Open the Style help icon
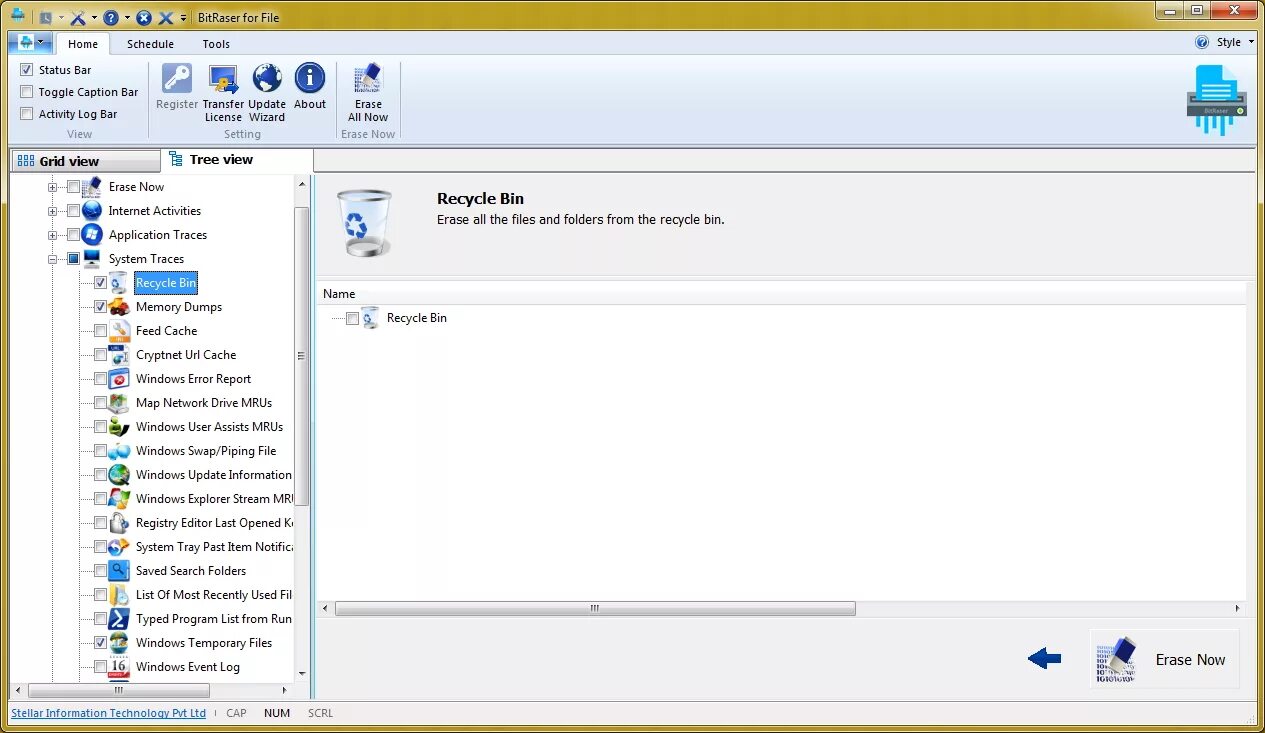The width and height of the screenshot is (1265, 733). [x=1202, y=42]
